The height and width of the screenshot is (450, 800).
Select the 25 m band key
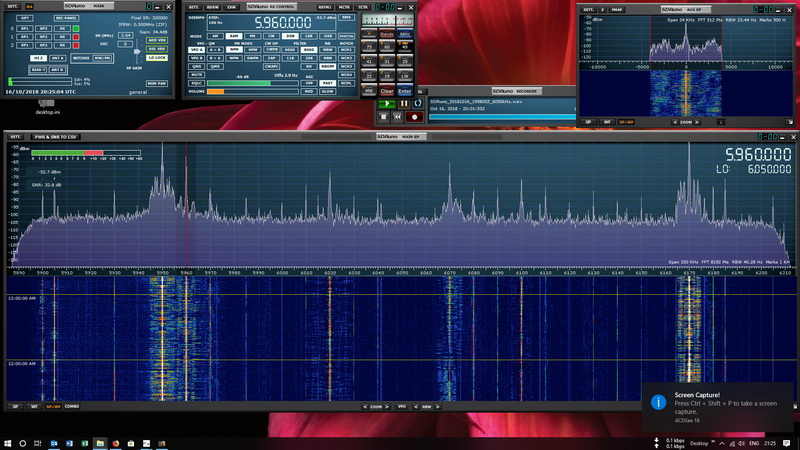405,61
